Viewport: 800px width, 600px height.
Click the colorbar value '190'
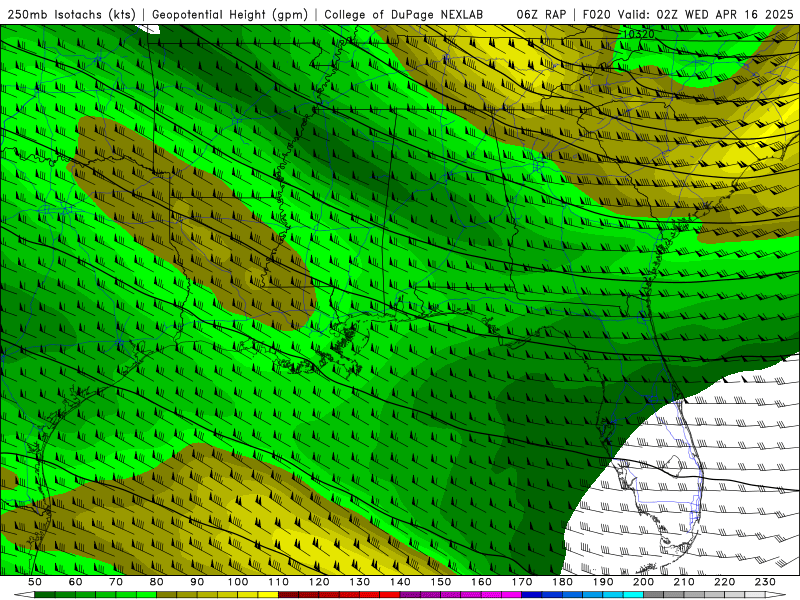pos(604,582)
